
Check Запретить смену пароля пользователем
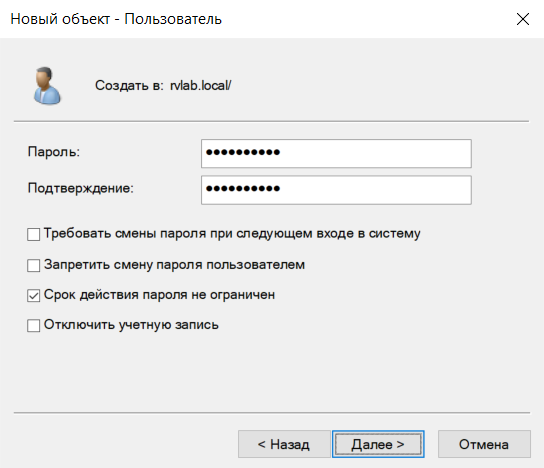(x=34, y=265)
